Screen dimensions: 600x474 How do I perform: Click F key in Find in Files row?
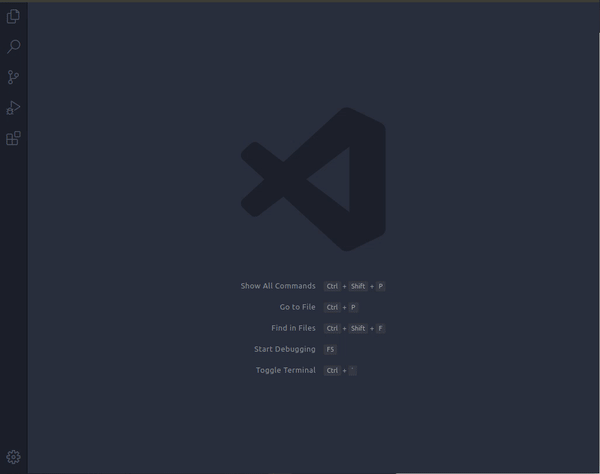(x=380, y=328)
